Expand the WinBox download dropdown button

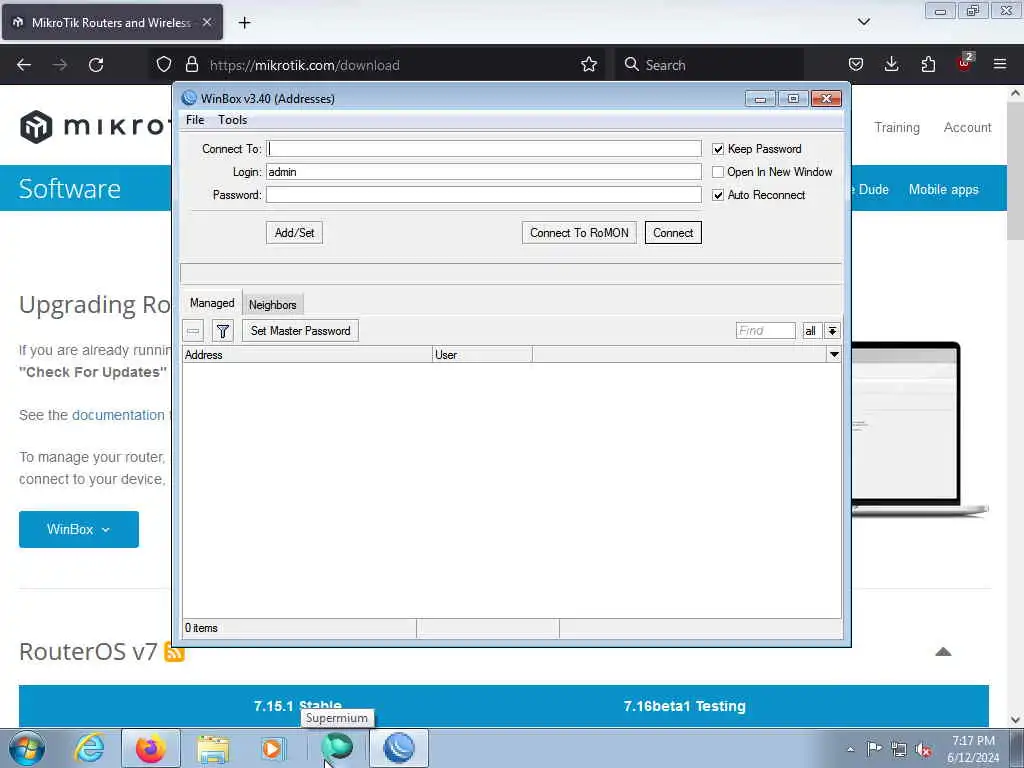79,529
